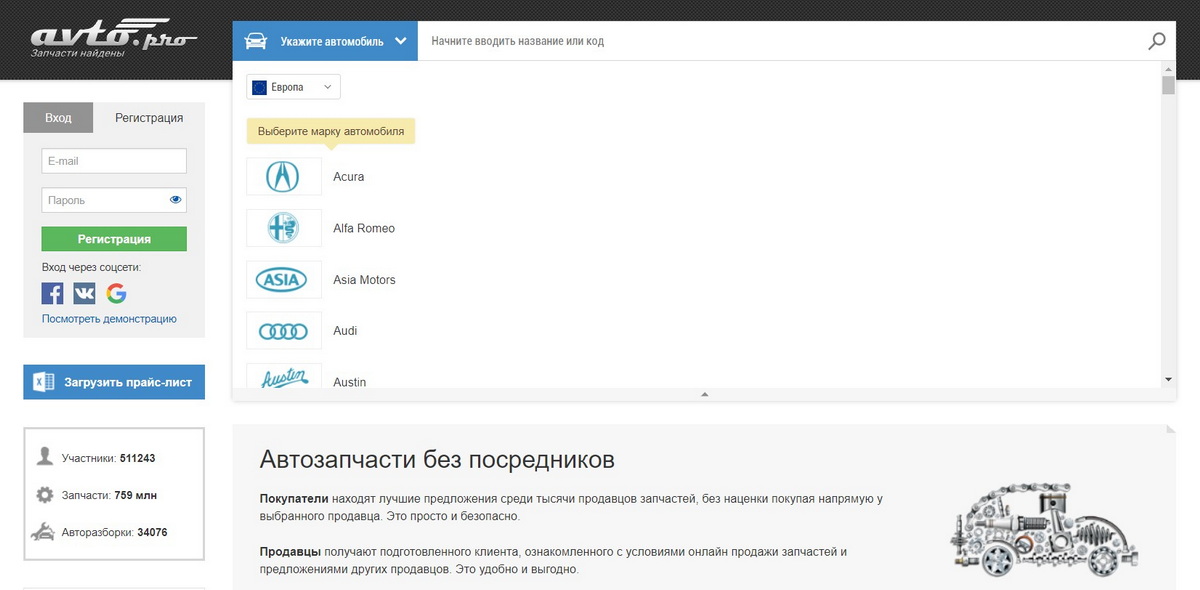
Task: Click the car icon in vehicle selector
Action: coord(256,41)
